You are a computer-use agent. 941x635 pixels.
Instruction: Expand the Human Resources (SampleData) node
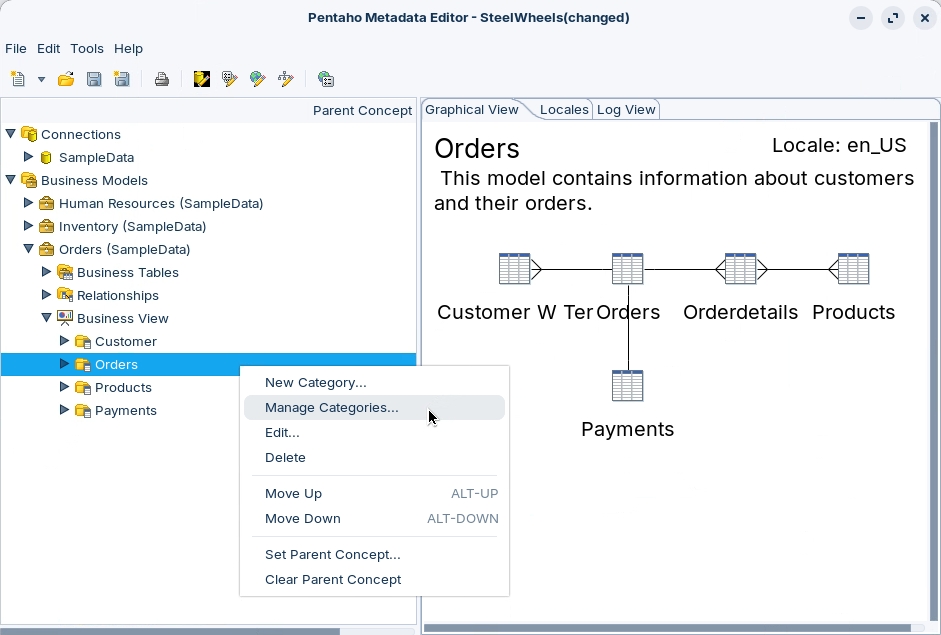tap(29, 203)
